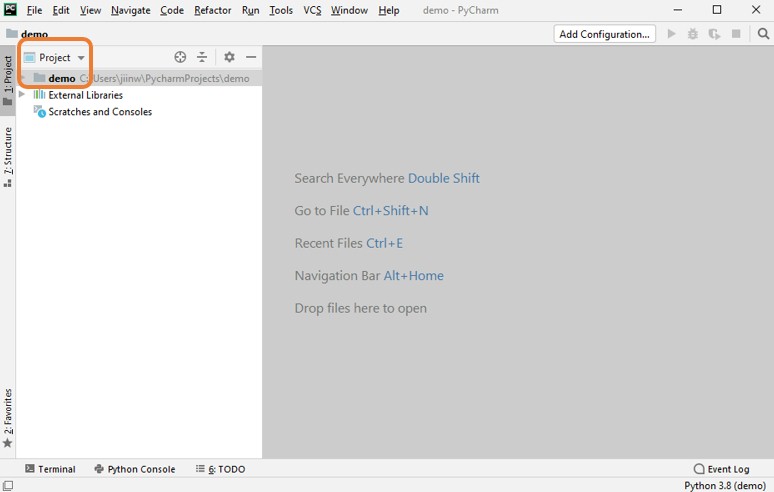Open the Terminal tool window
The image size is (774, 492).
pos(50,469)
